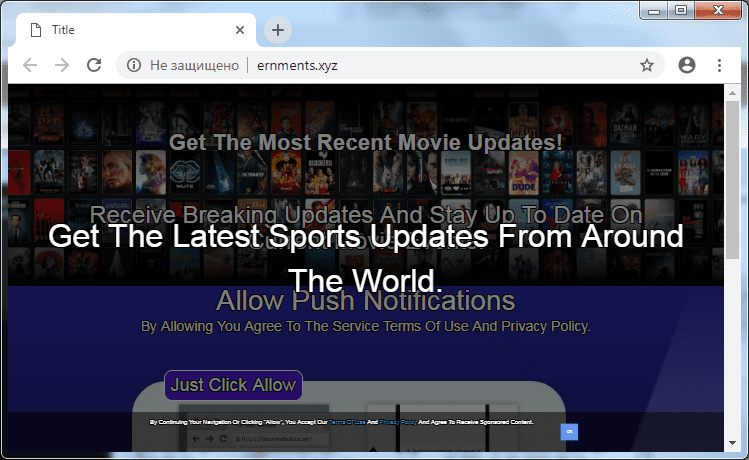
Task: Click the page's vertical scrollbar thumb
Action: 733,180
